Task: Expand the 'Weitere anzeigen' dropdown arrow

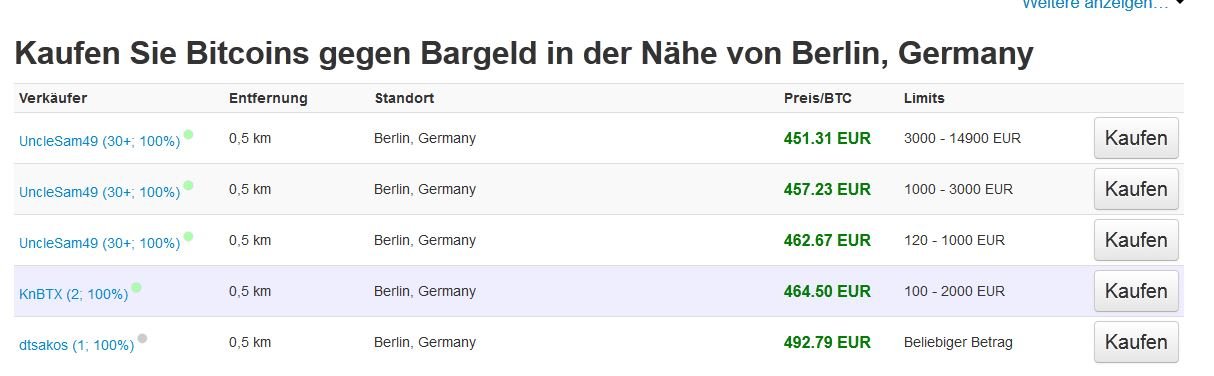Action: pyautogui.click(x=1180, y=4)
